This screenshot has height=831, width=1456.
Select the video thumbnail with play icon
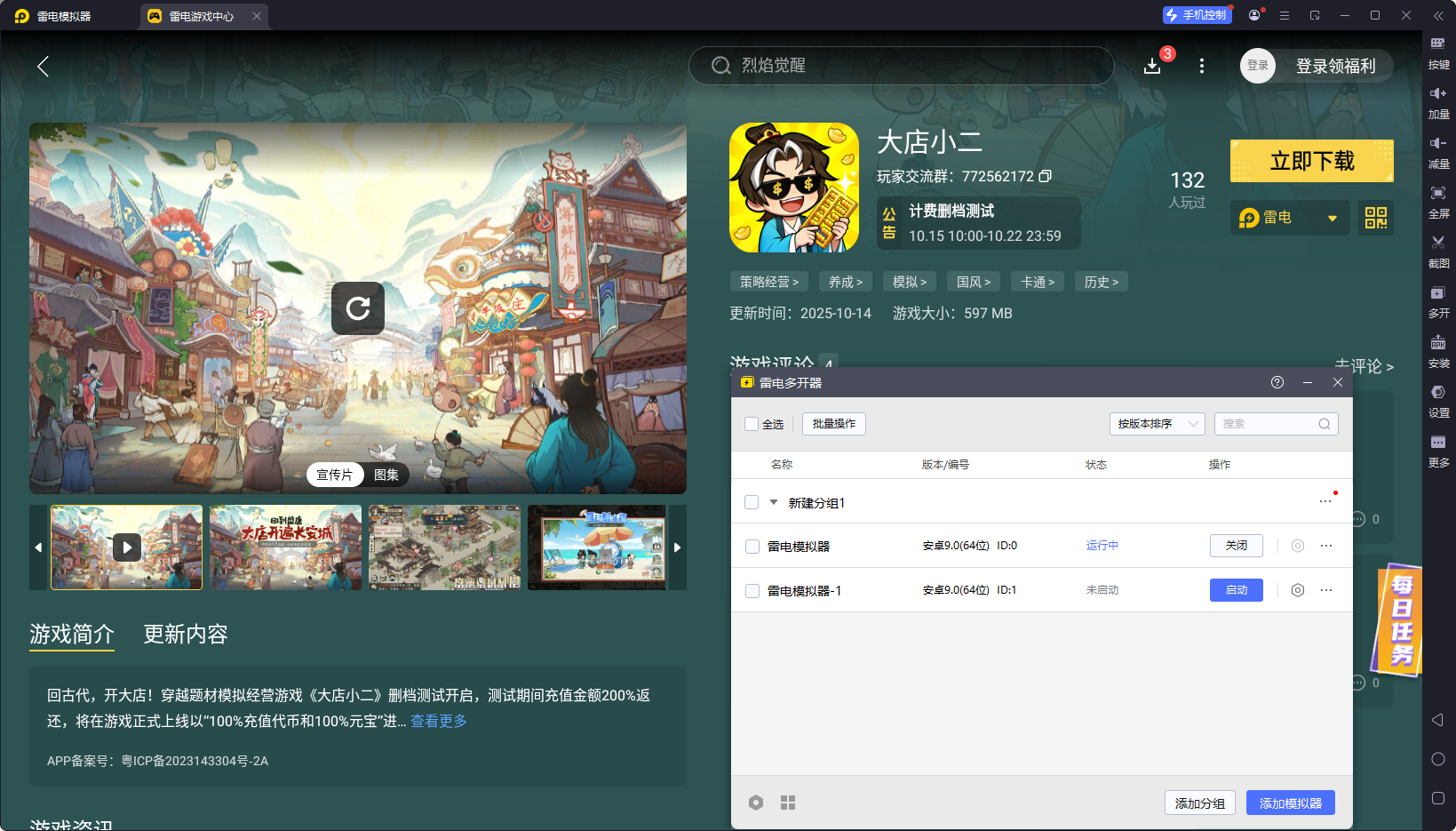click(x=127, y=547)
